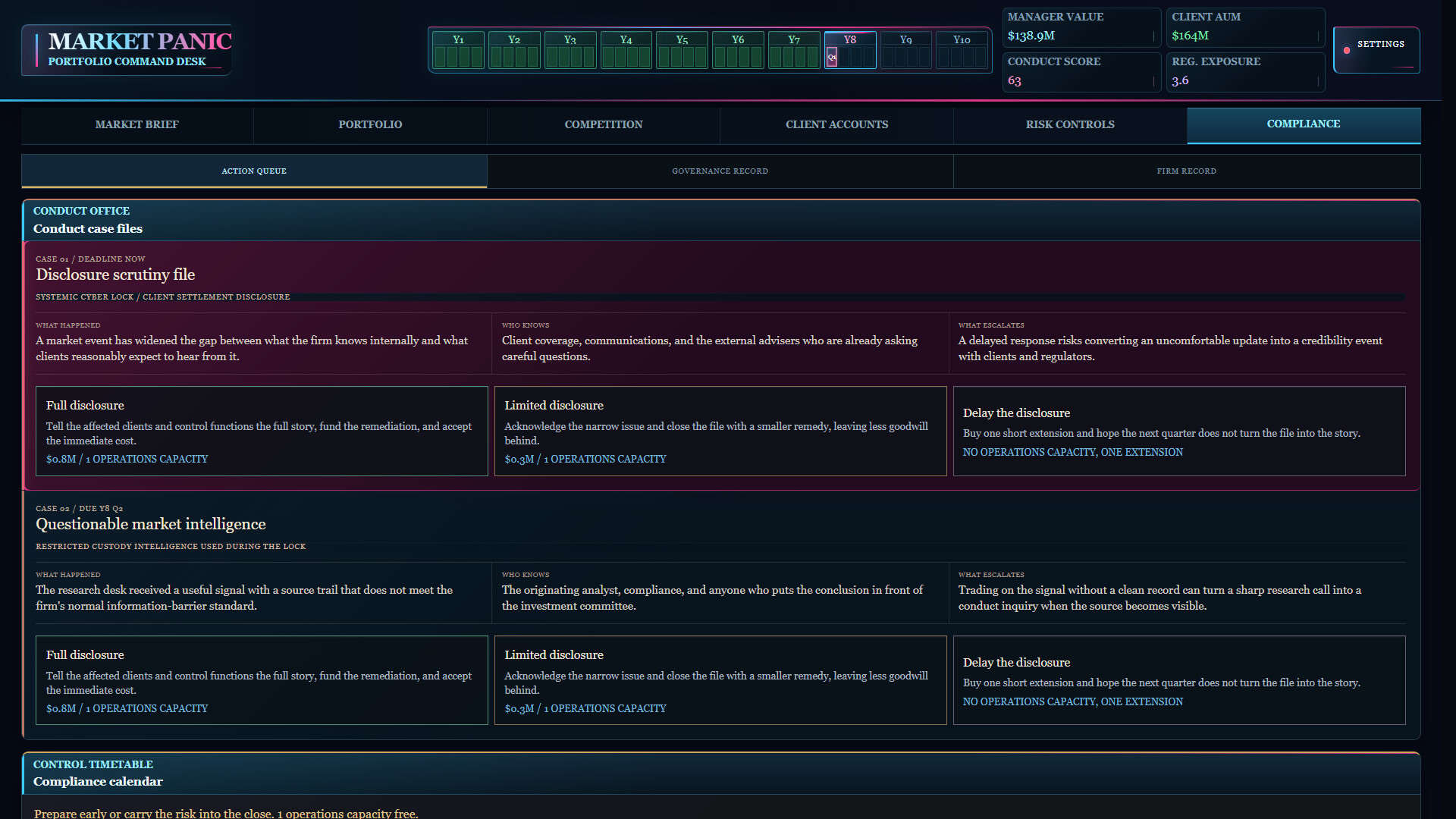1456x819 pixels.
Task: Select the Compliance tab
Action: coord(1304,125)
